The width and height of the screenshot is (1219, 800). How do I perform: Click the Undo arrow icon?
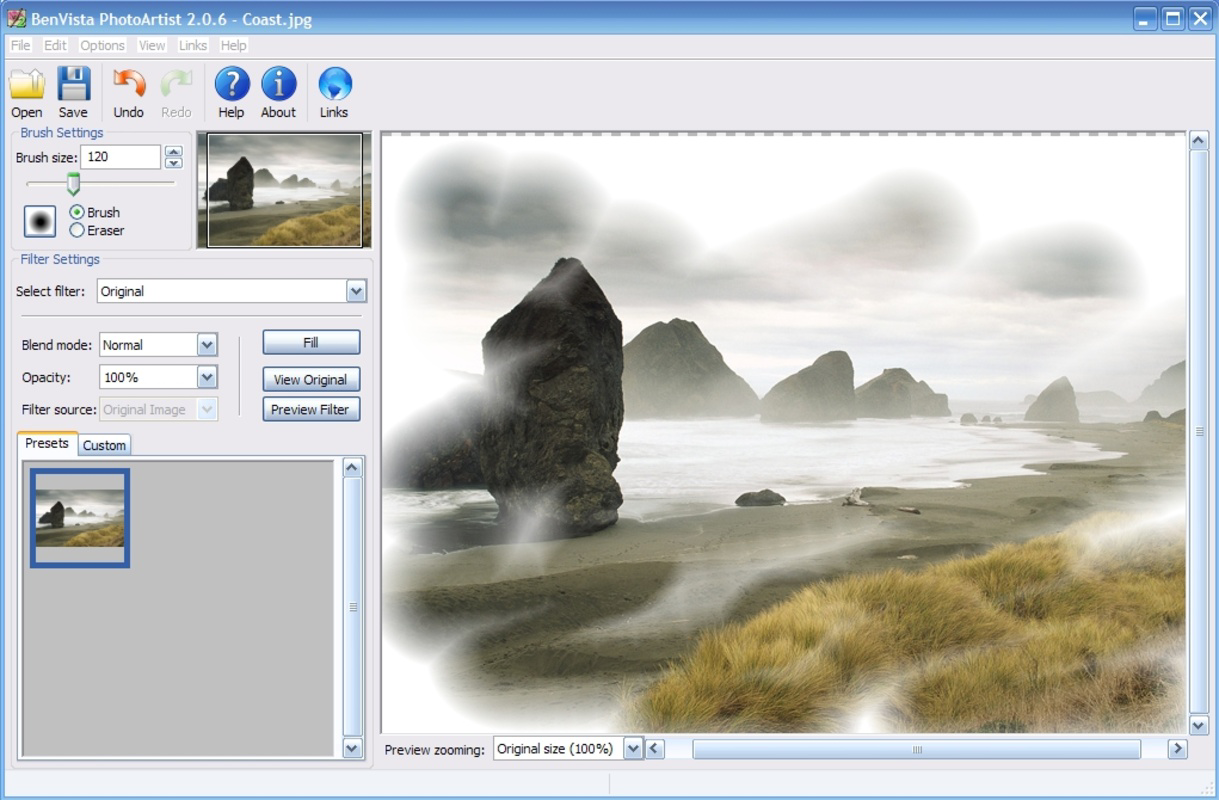pos(129,84)
